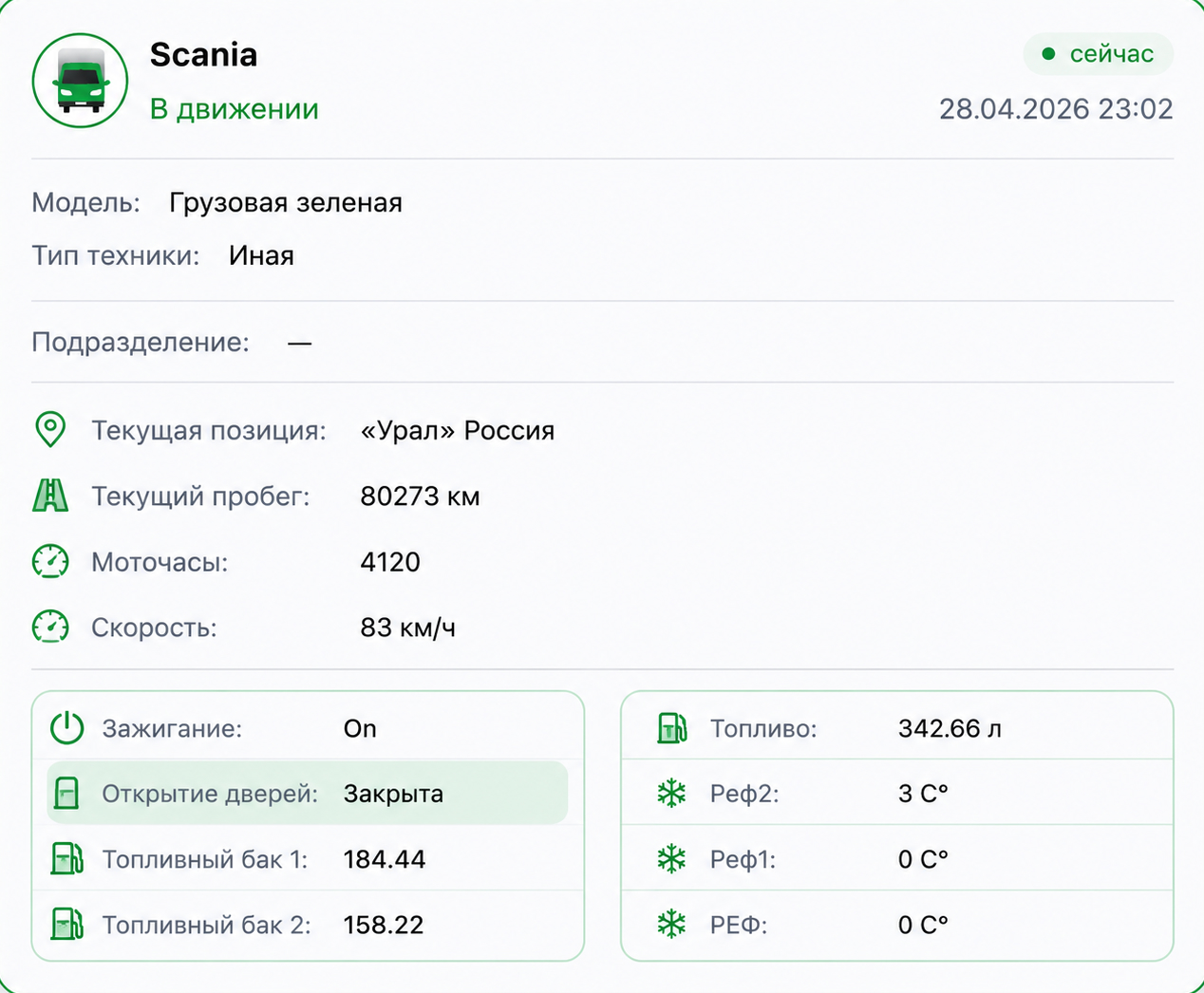Screen dimensions: 1204x993
Task: Select the highlighted Открытие дверей row
Action: [x=308, y=794]
